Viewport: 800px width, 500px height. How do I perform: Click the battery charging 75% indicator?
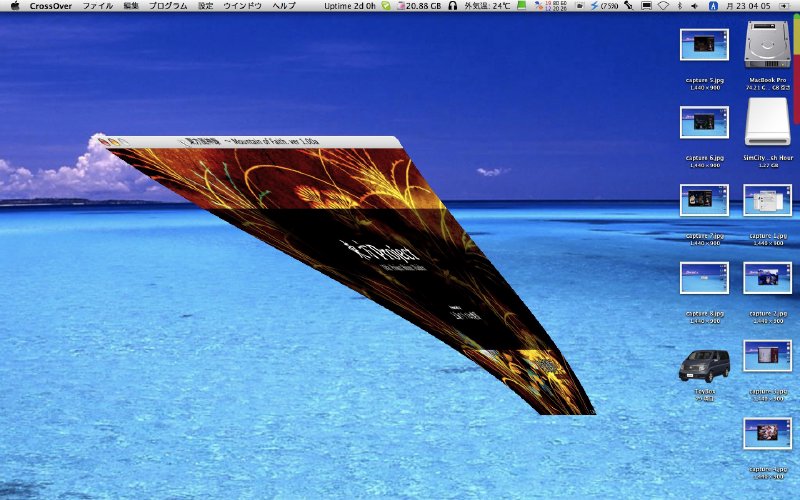tap(604, 6)
